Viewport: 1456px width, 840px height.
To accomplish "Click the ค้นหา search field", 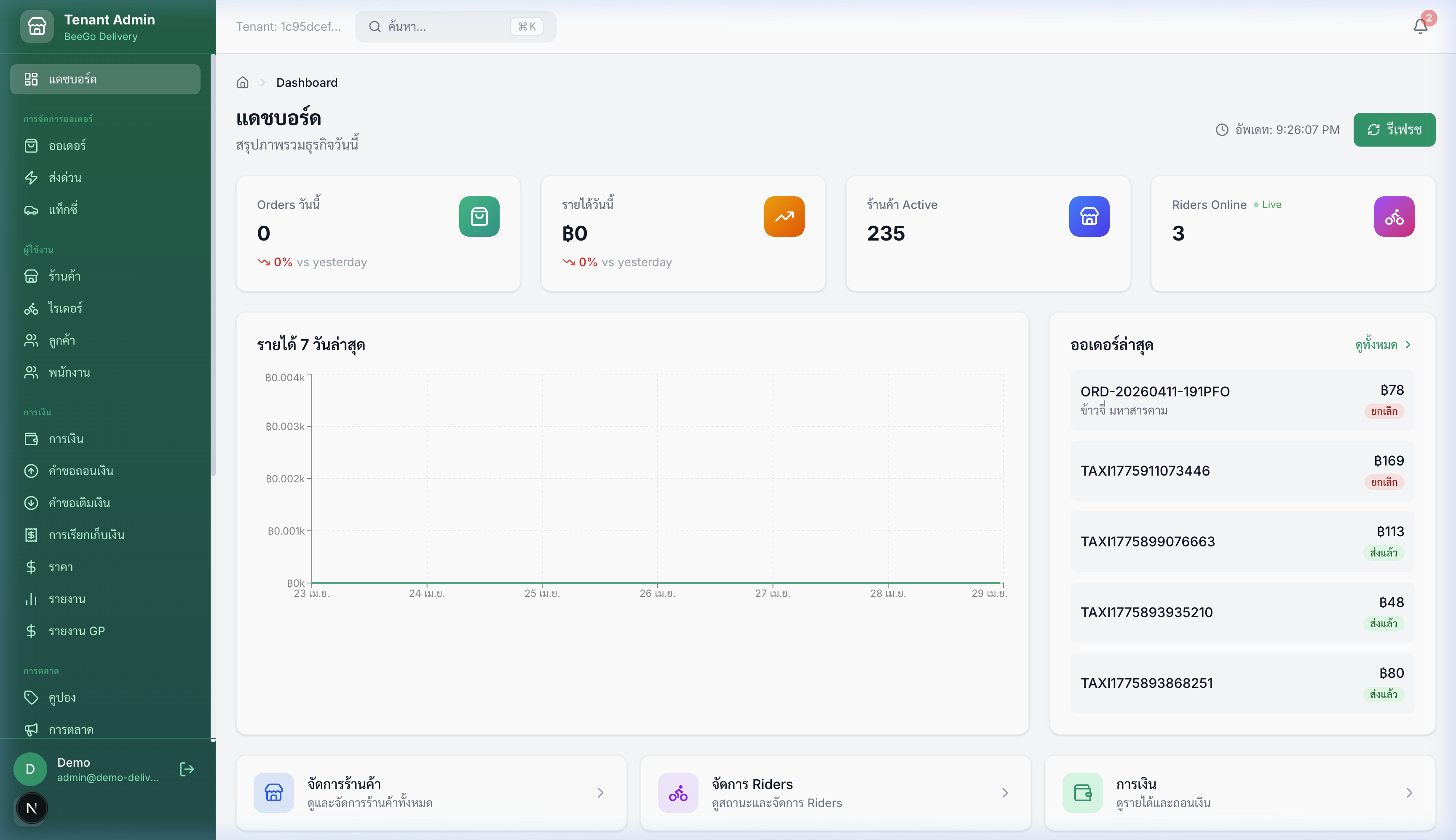I will [x=450, y=26].
